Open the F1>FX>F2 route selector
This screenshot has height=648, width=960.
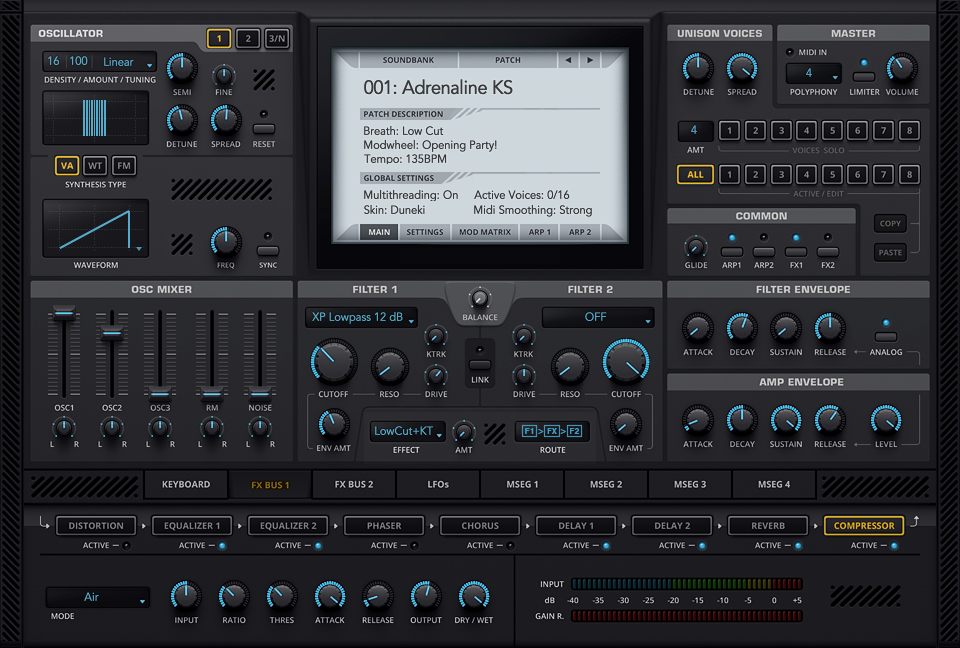[552, 431]
